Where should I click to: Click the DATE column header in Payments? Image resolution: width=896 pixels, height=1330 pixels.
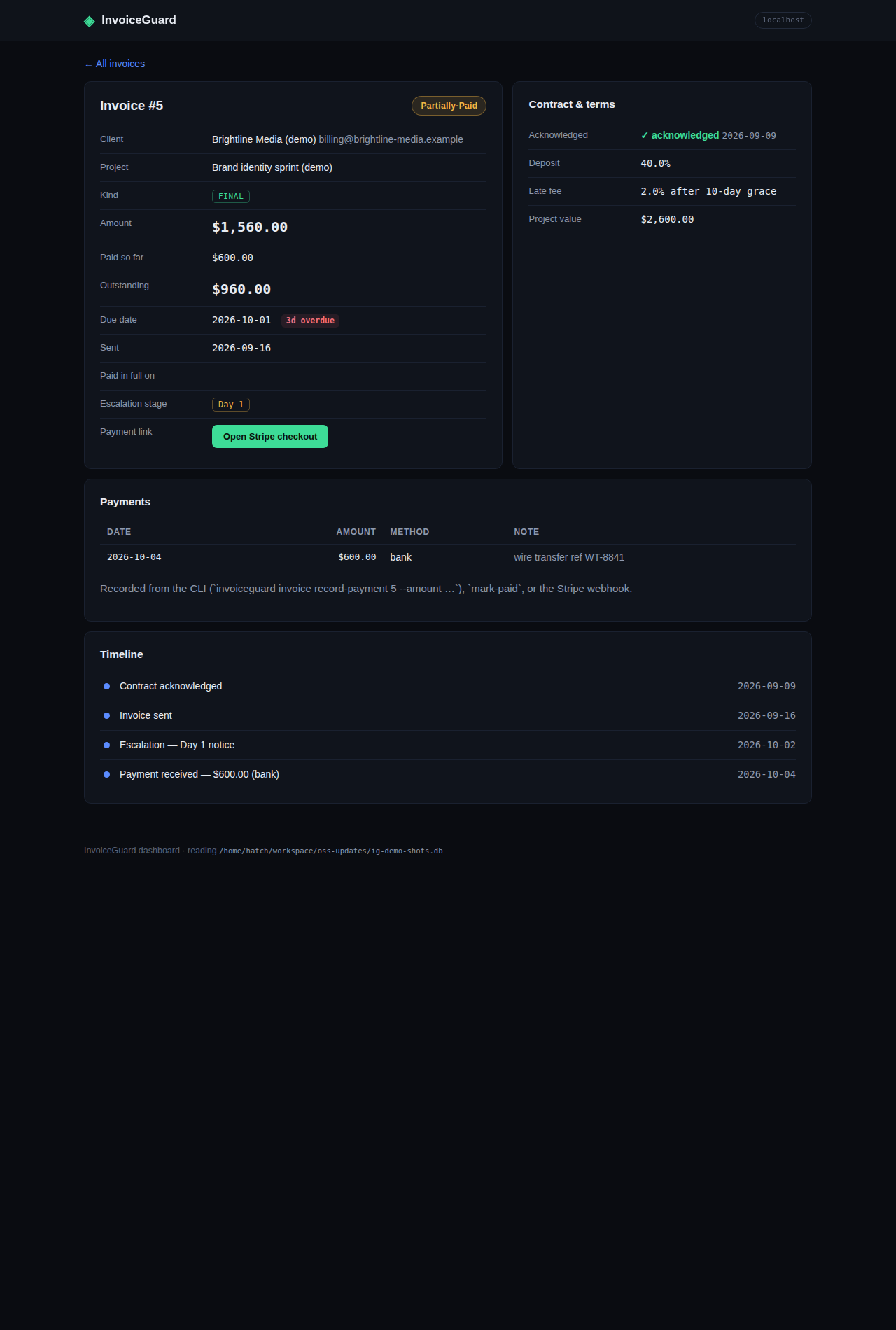coord(119,532)
